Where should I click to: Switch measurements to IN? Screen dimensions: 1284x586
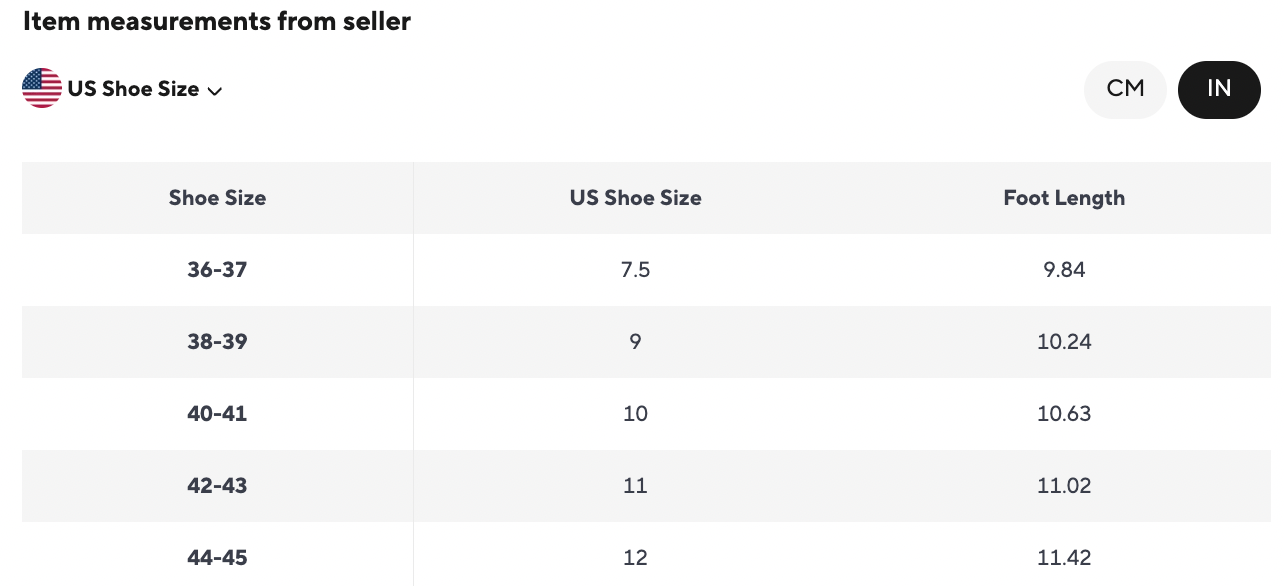(x=1218, y=89)
